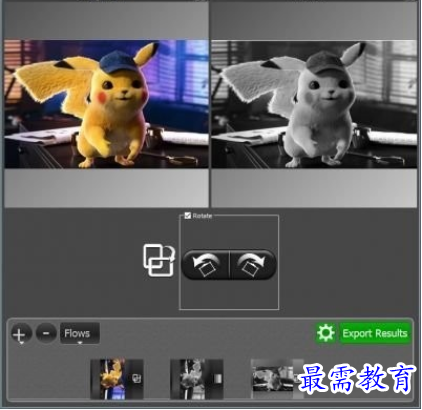Open the green gear export settings
This screenshot has height=410, width=422.
325,333
